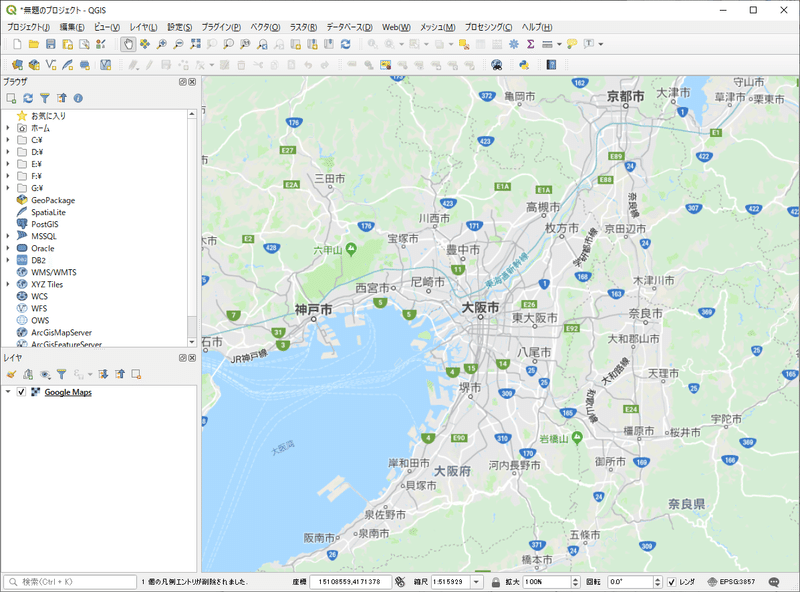Open the ベクタ menu
Image resolution: width=800 pixels, height=592 pixels.
coord(265,27)
